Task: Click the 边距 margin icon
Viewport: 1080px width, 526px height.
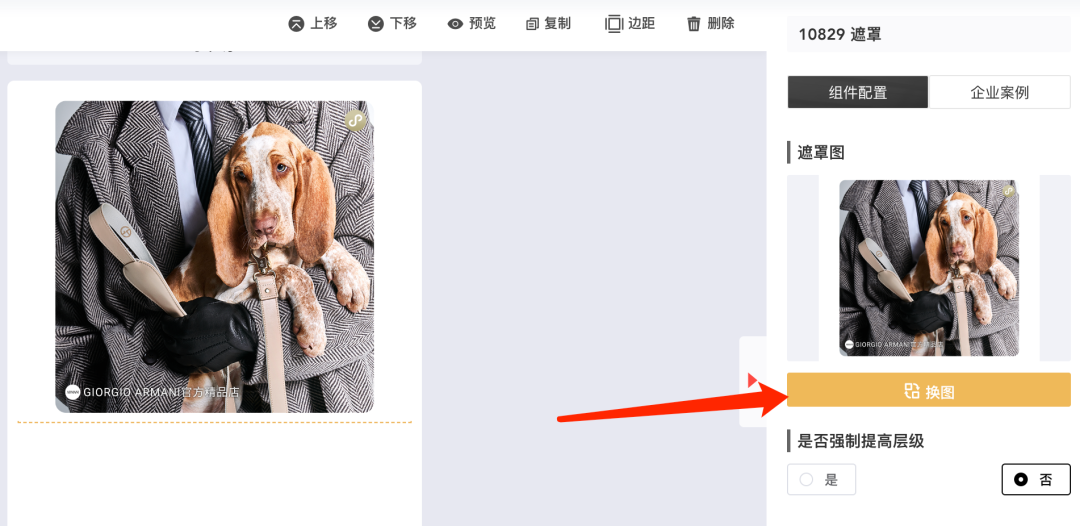Action: pos(613,24)
